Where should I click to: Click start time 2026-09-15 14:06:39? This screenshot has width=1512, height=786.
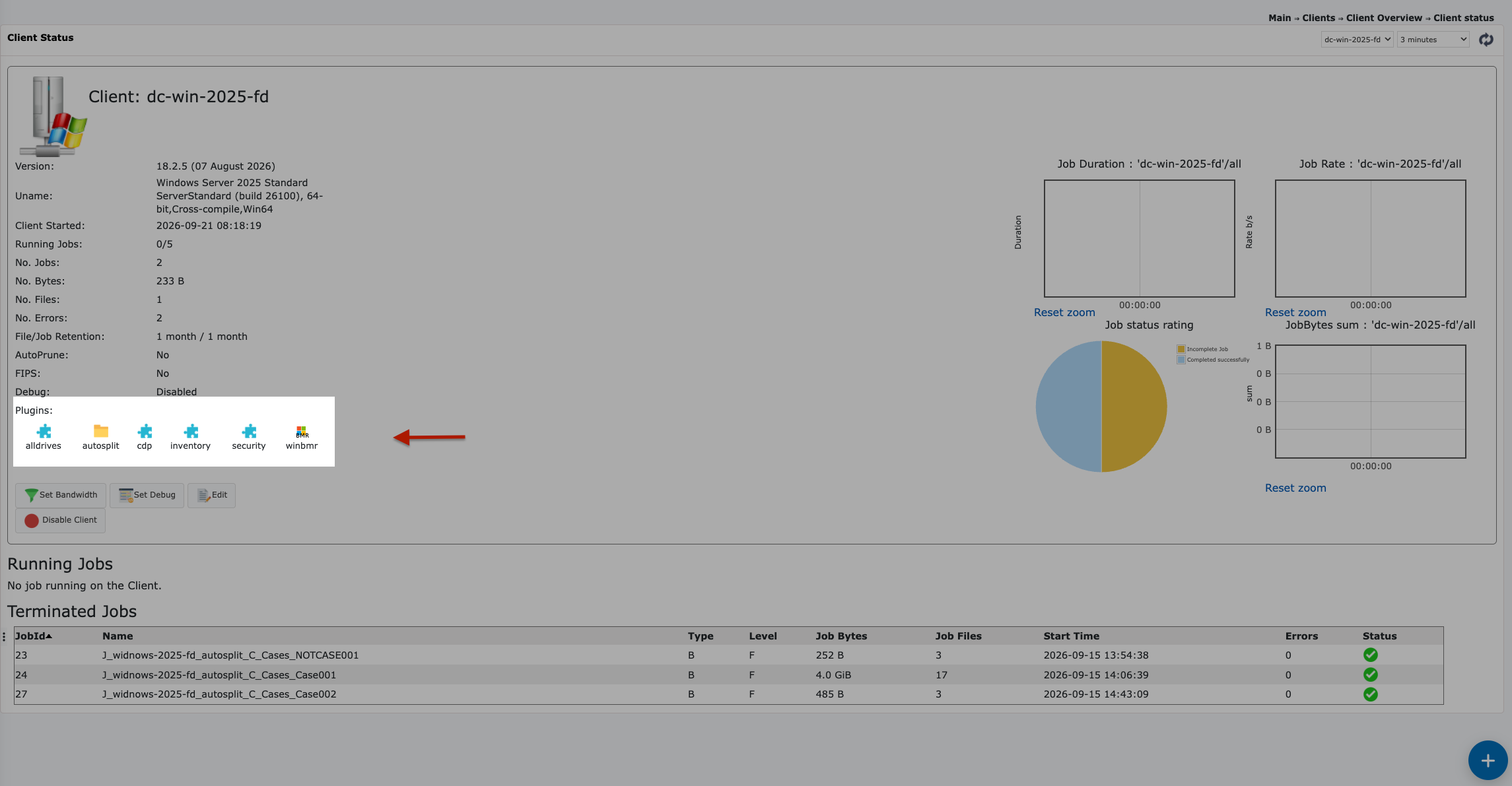[x=1096, y=675]
